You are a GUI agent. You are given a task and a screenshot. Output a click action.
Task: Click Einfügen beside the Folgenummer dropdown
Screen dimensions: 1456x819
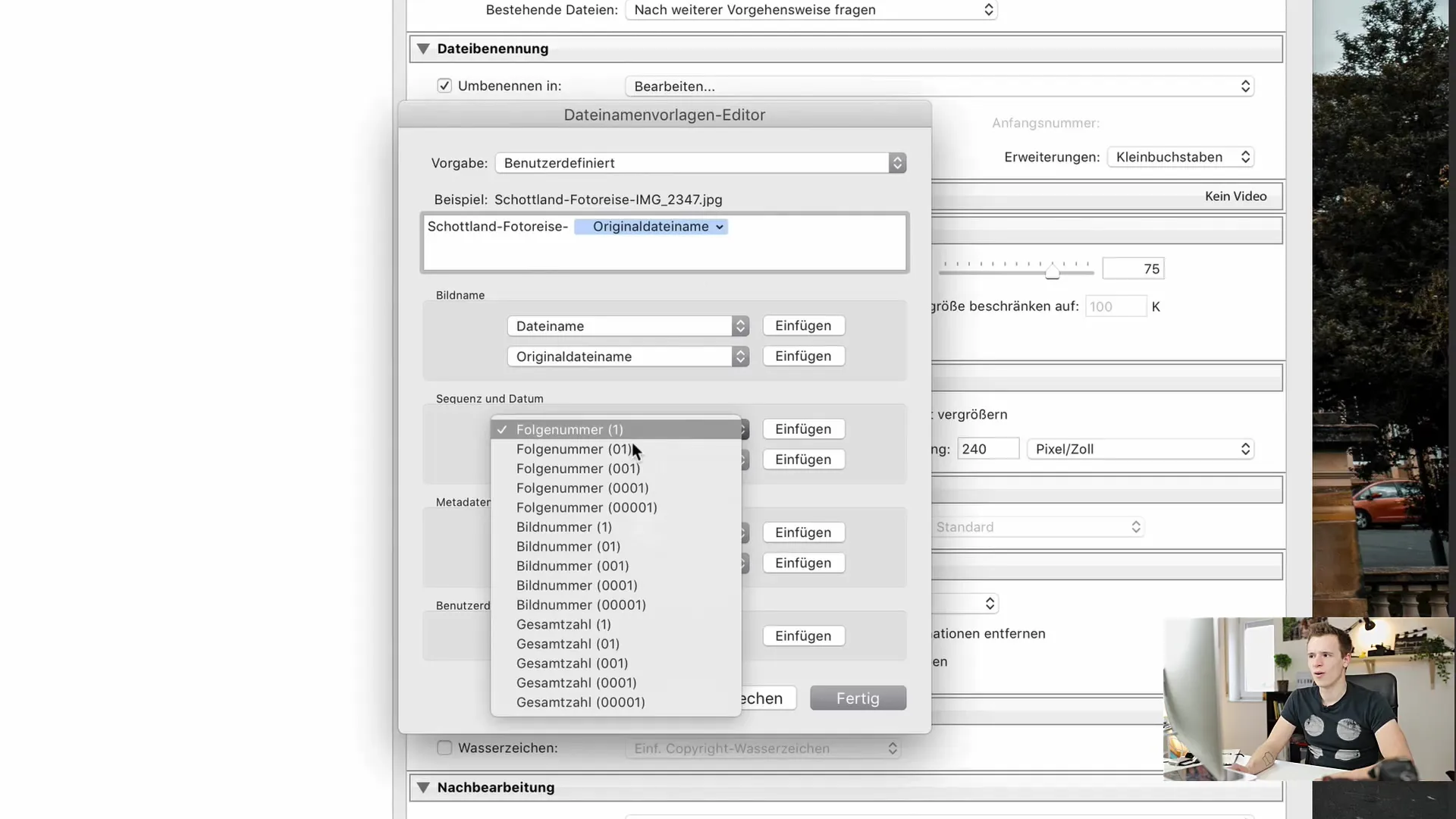804,429
